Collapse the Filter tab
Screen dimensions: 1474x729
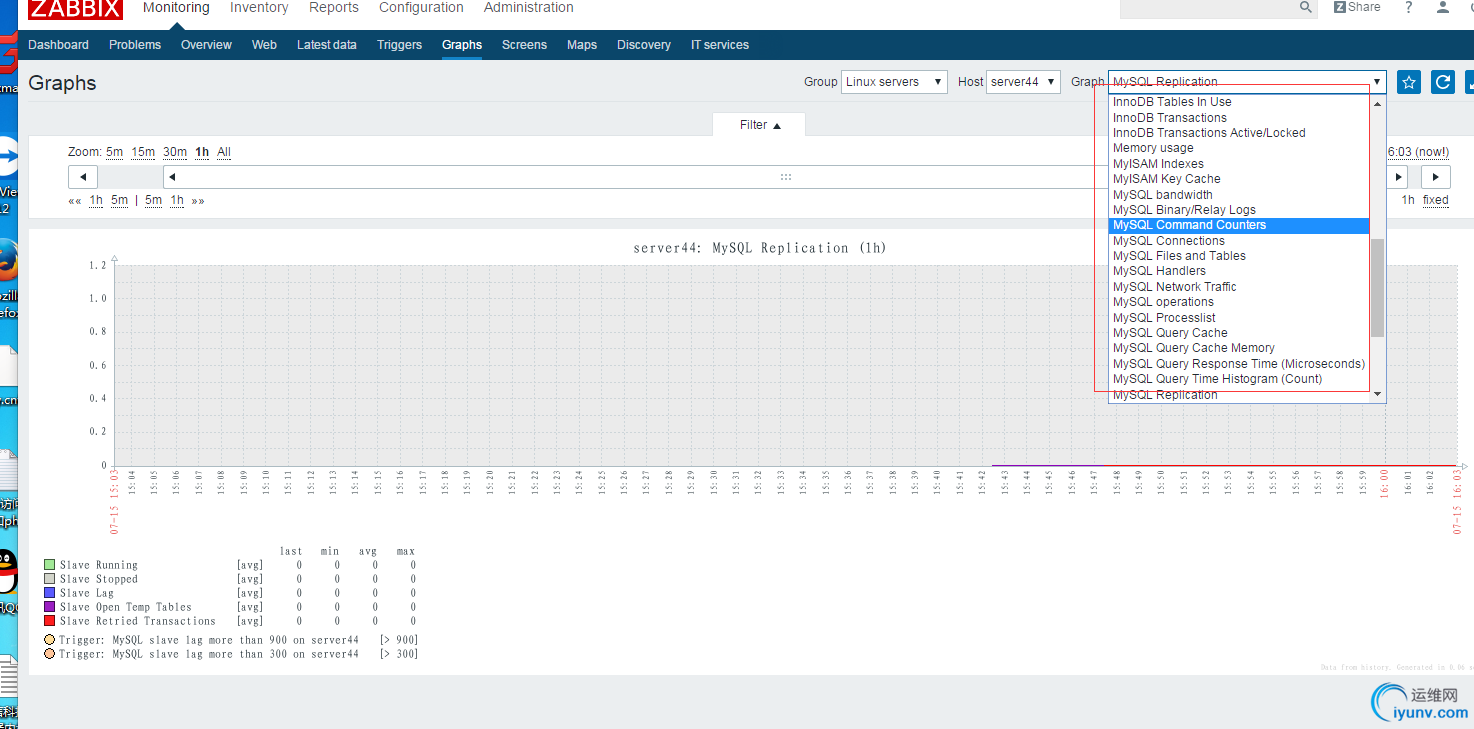(x=759, y=125)
